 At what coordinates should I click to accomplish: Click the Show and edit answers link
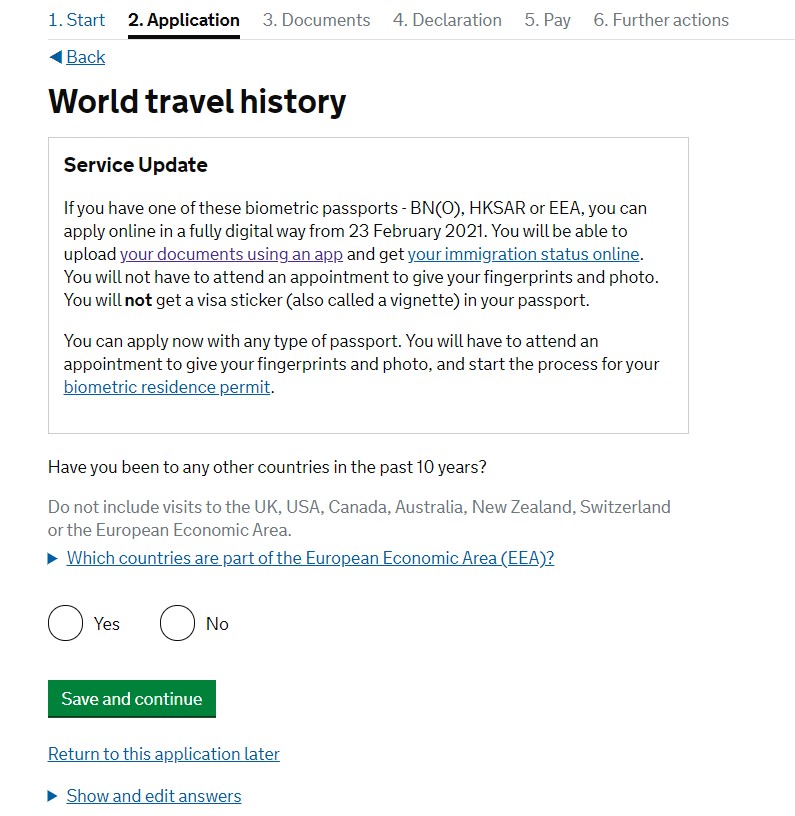click(x=154, y=796)
